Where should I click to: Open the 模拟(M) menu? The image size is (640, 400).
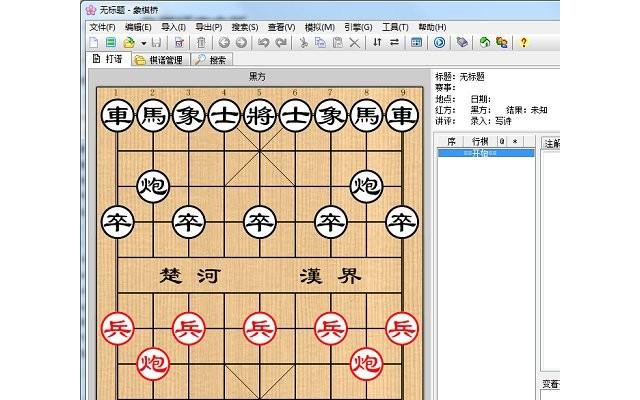click(320, 27)
